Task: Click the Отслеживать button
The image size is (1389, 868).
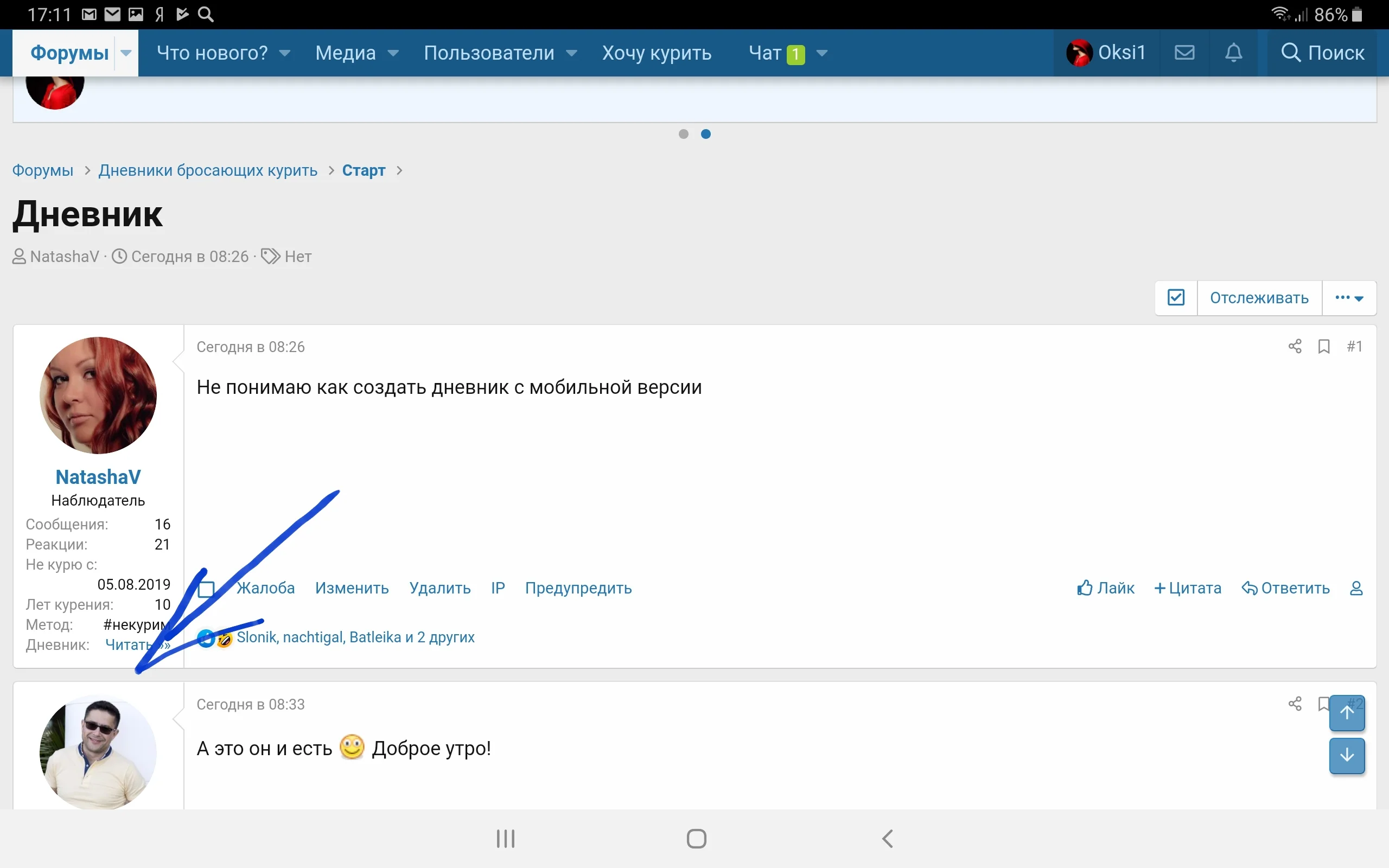Action: click(1259, 297)
